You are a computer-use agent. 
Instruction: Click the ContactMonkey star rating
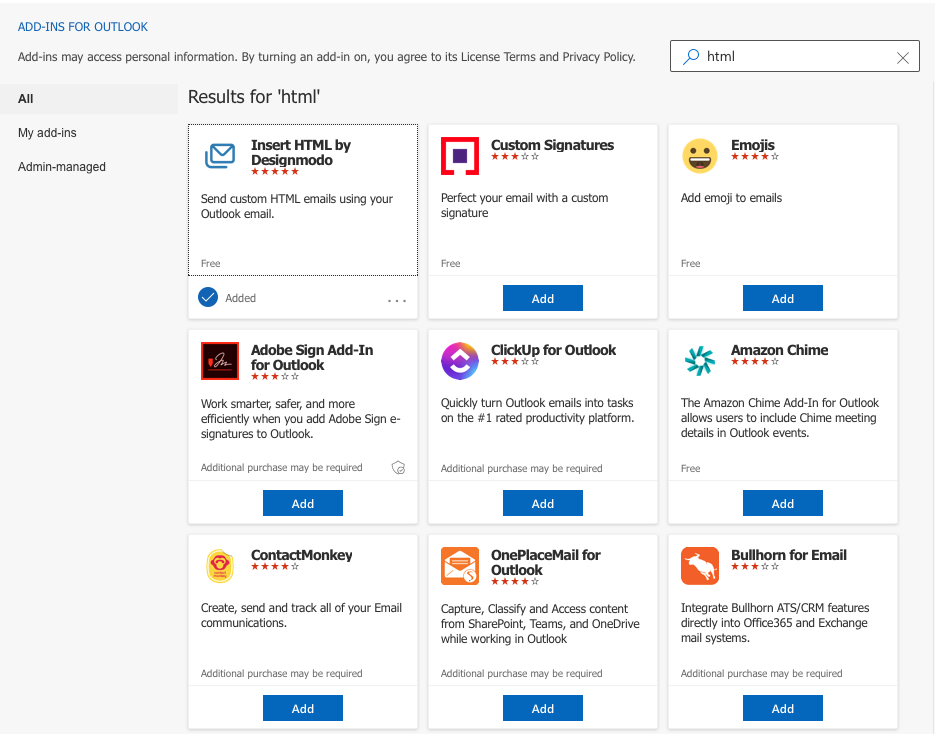[275, 566]
